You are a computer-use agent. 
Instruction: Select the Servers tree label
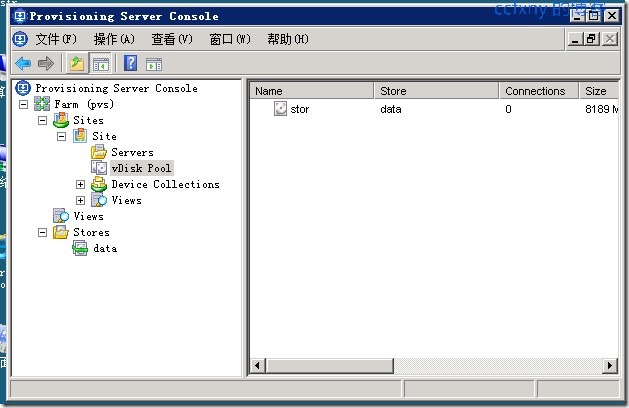[x=132, y=152]
